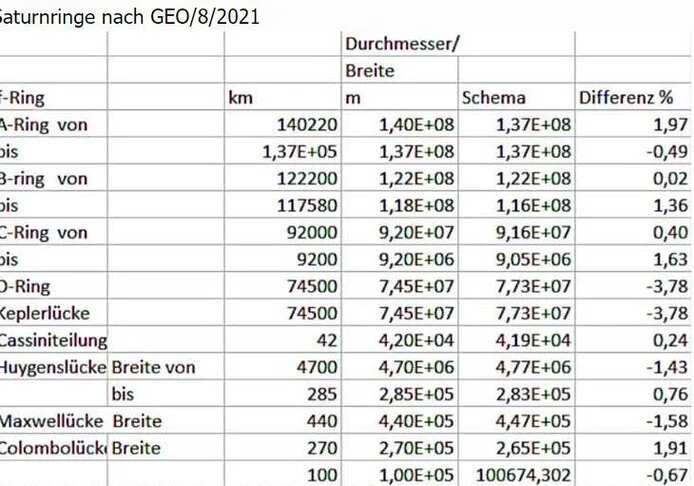The image size is (694, 486).
Task: Click the "Differenz %" header cell
Action: [x=626, y=98]
